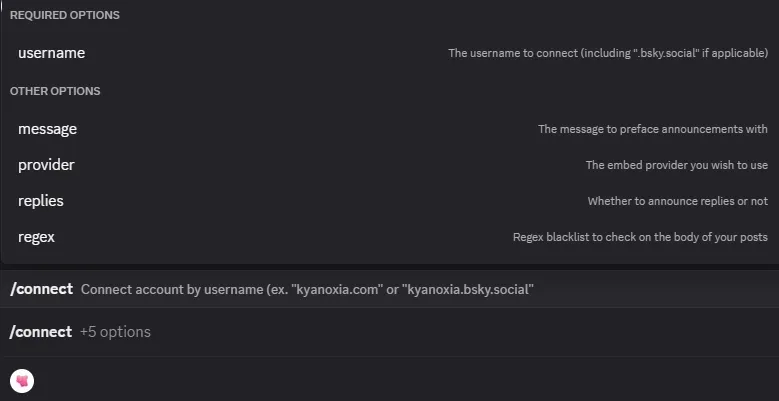Click "The message to preface announcements with" text
The width and height of the screenshot is (779, 401).
pos(652,129)
